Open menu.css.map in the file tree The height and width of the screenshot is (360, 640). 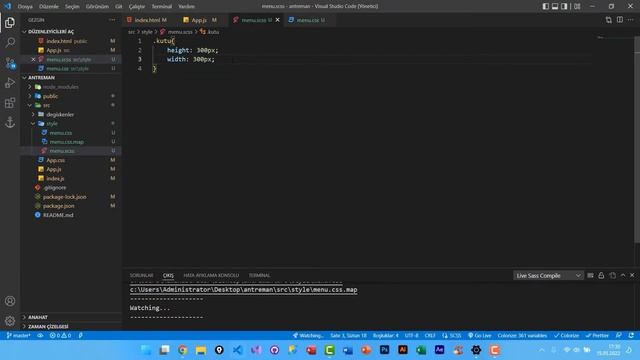[x=67, y=142]
